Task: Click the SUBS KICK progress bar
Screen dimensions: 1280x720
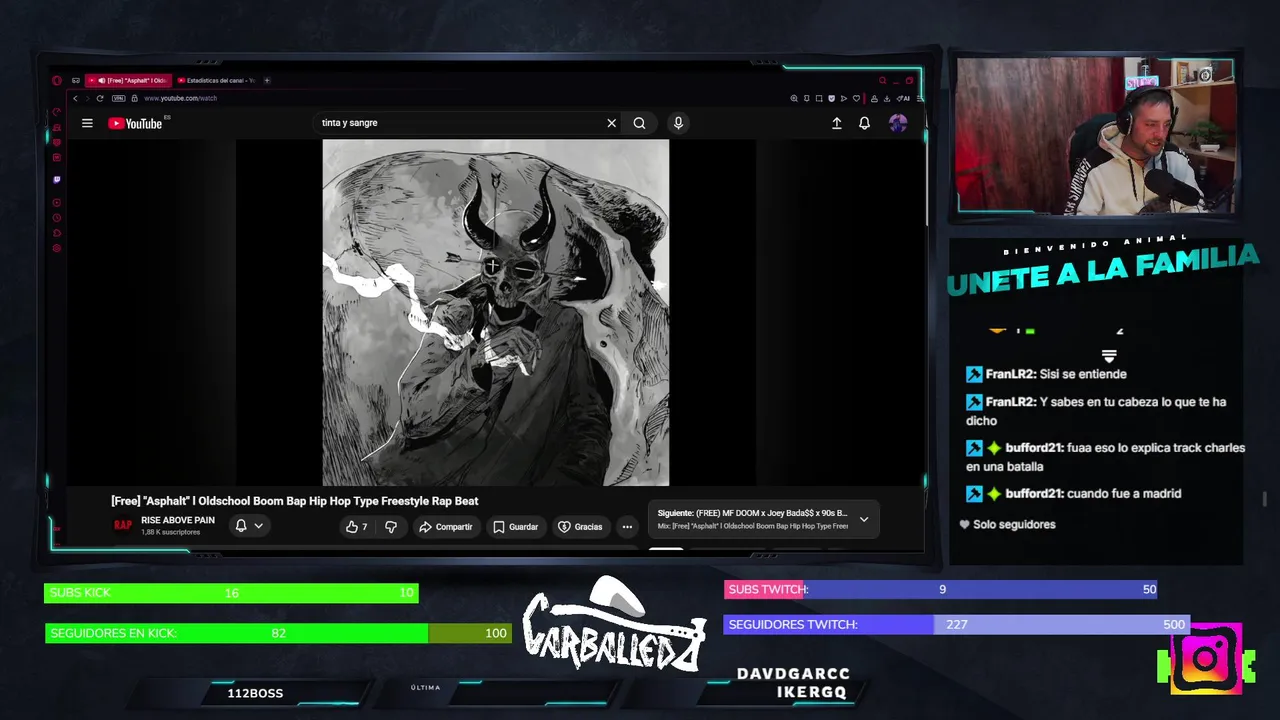Action: click(231, 593)
